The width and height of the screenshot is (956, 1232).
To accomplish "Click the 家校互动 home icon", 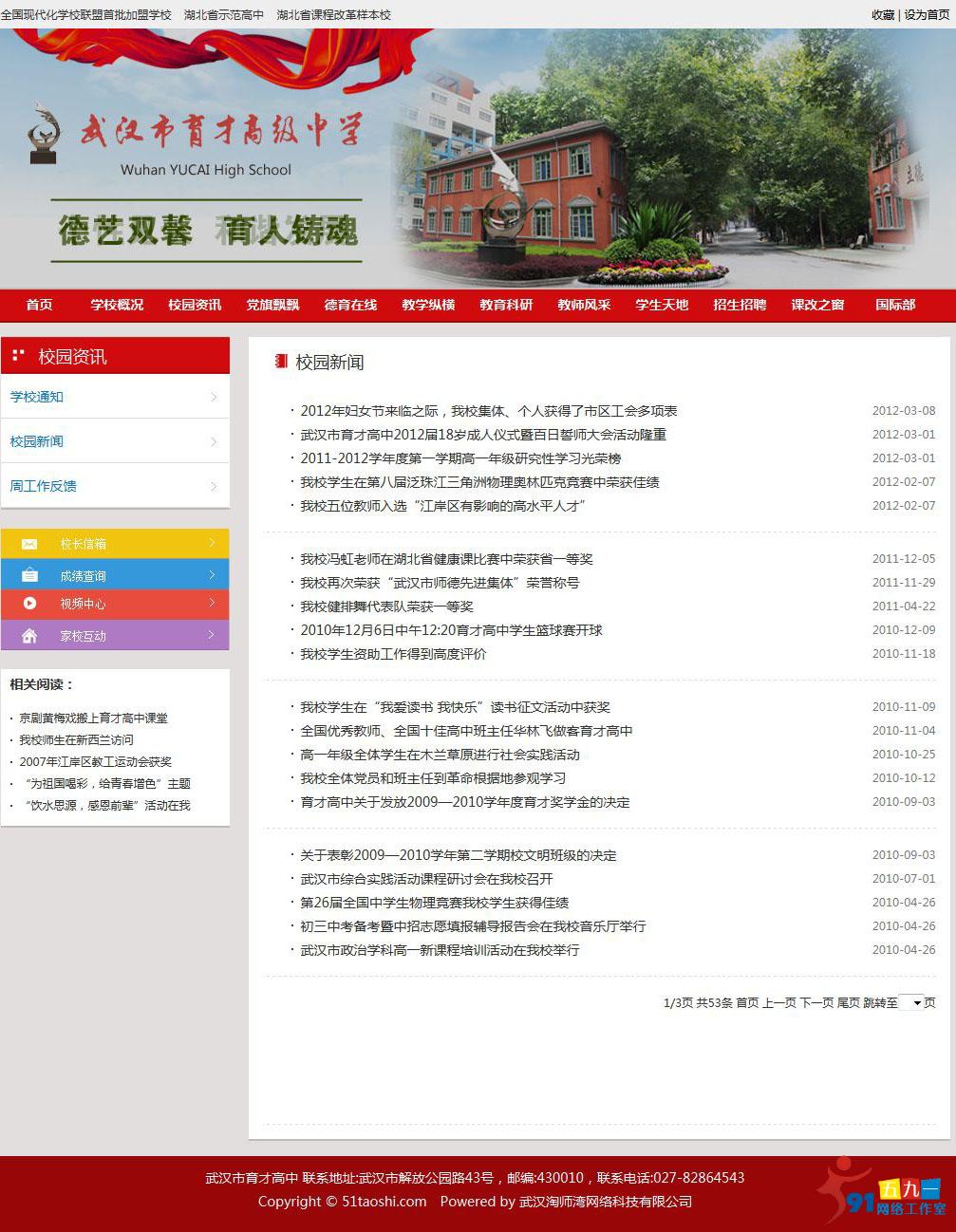I will point(29,636).
